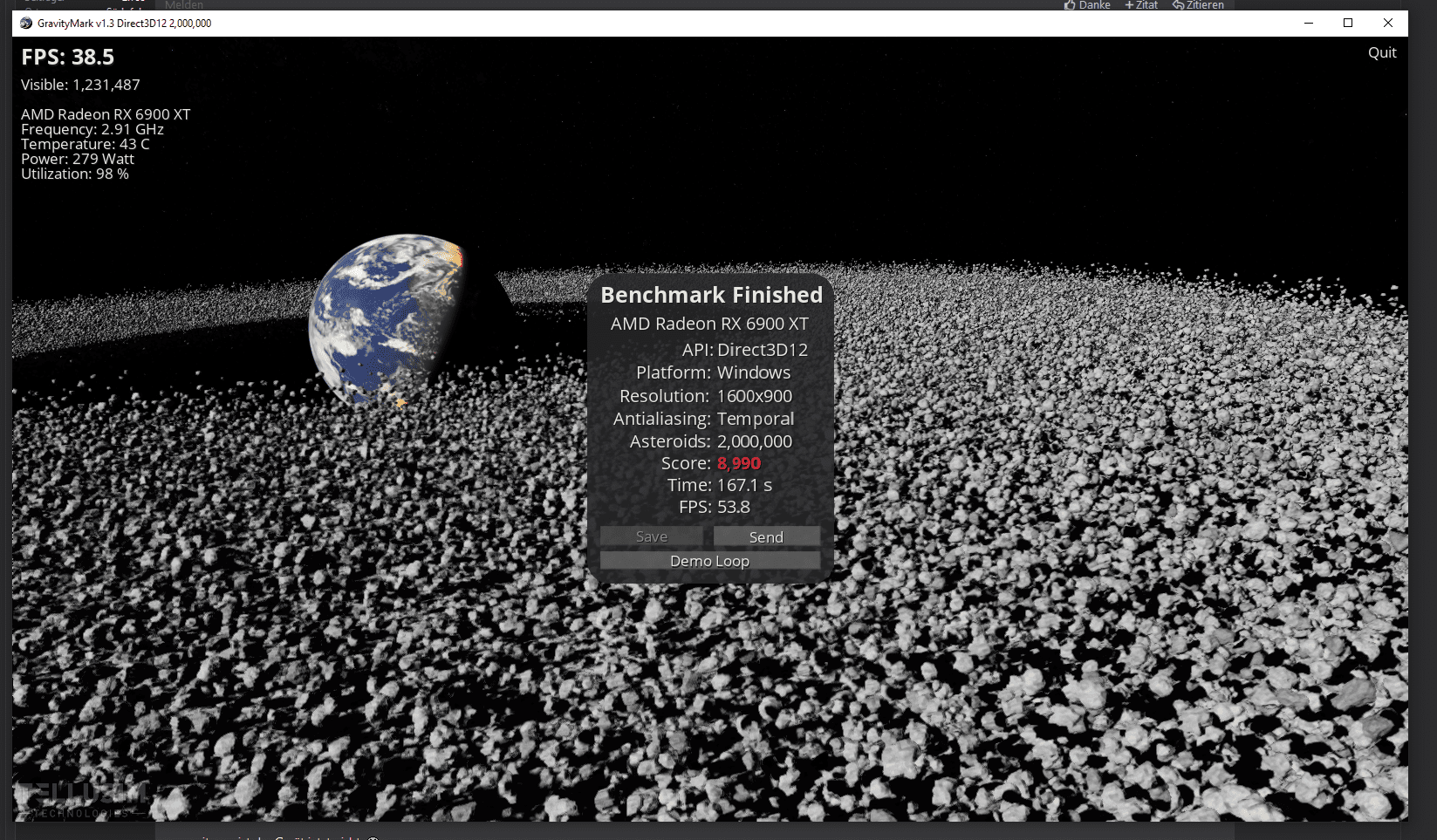Click Melden in the background forum page
Viewport: 1437px width, 840px height.
[x=184, y=5]
